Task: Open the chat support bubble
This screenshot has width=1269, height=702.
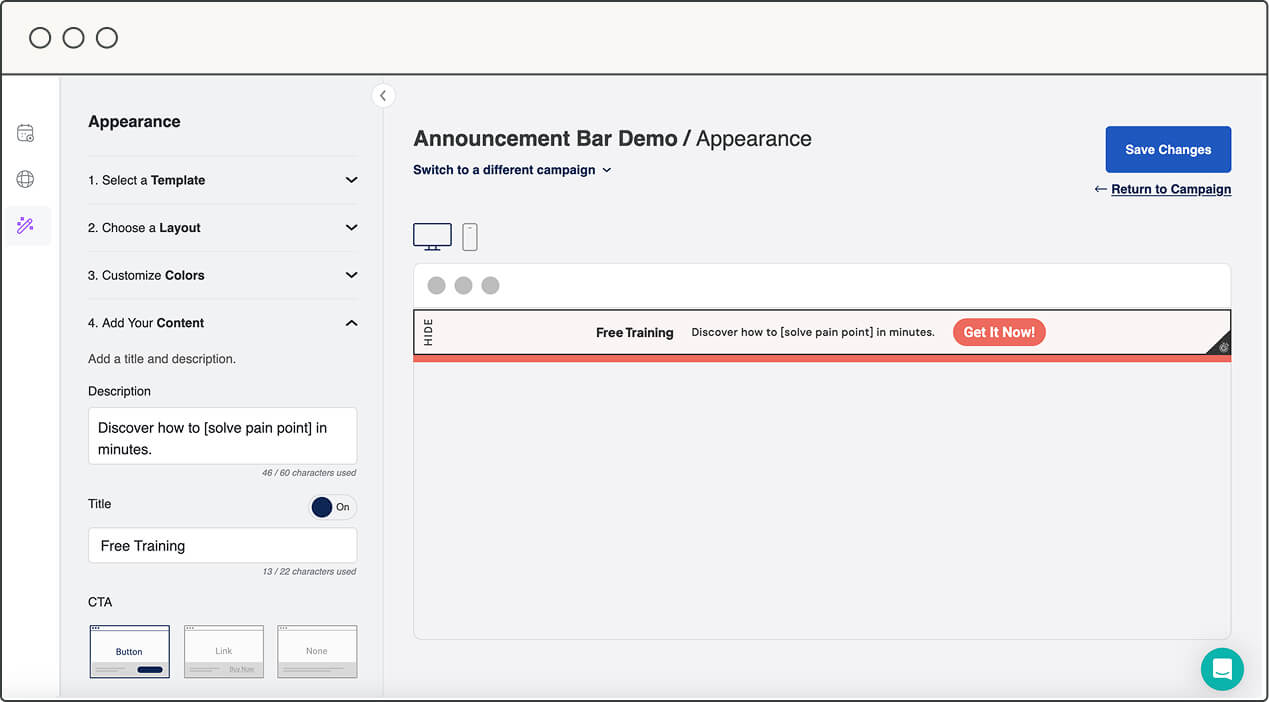Action: [x=1222, y=669]
